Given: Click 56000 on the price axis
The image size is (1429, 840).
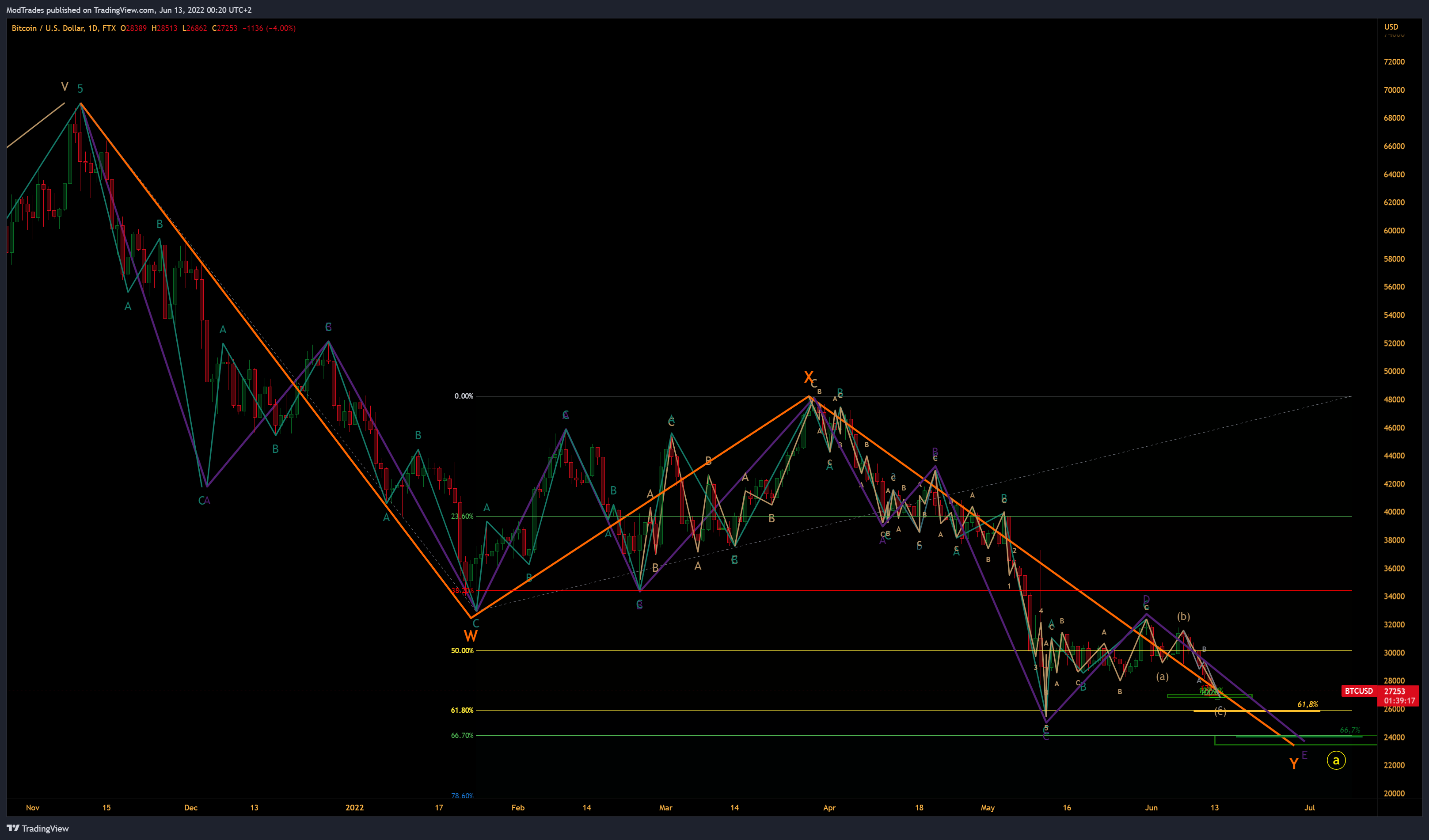Looking at the screenshot, I should [x=1394, y=286].
